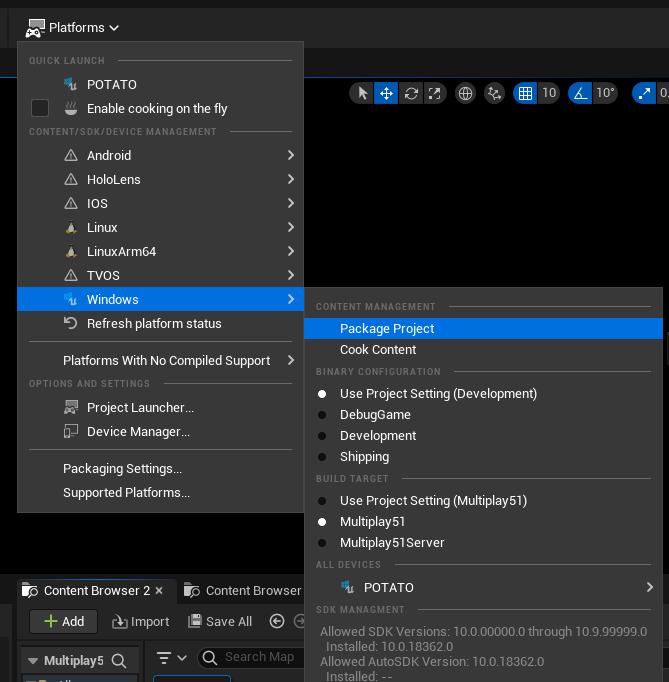Click Package Project menu entry
The image size is (669, 682).
387,329
